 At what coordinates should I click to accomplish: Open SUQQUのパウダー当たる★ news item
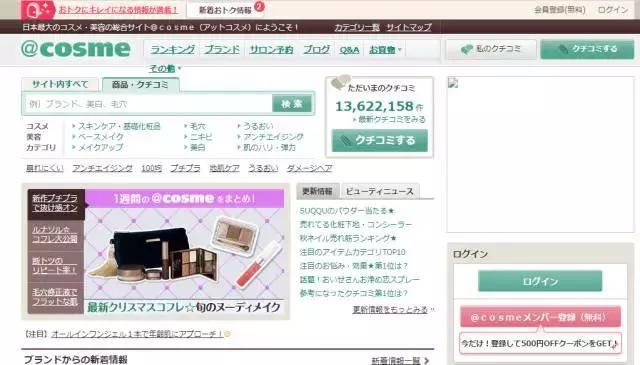tap(347, 211)
